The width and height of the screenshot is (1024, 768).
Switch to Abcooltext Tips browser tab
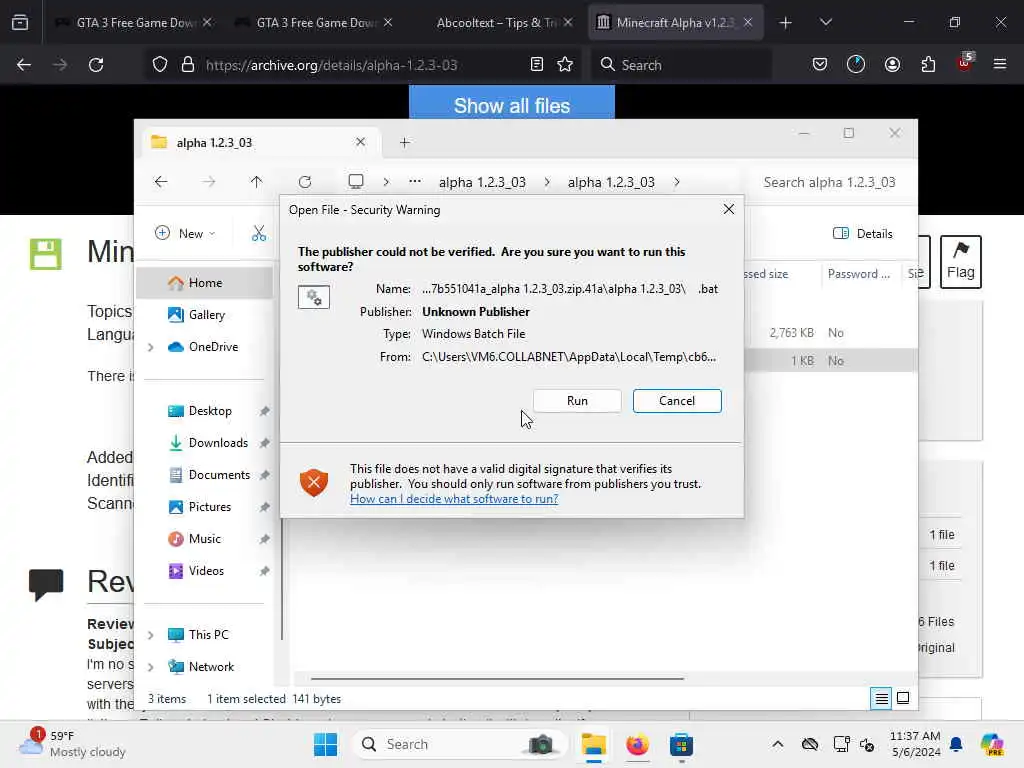click(494, 22)
